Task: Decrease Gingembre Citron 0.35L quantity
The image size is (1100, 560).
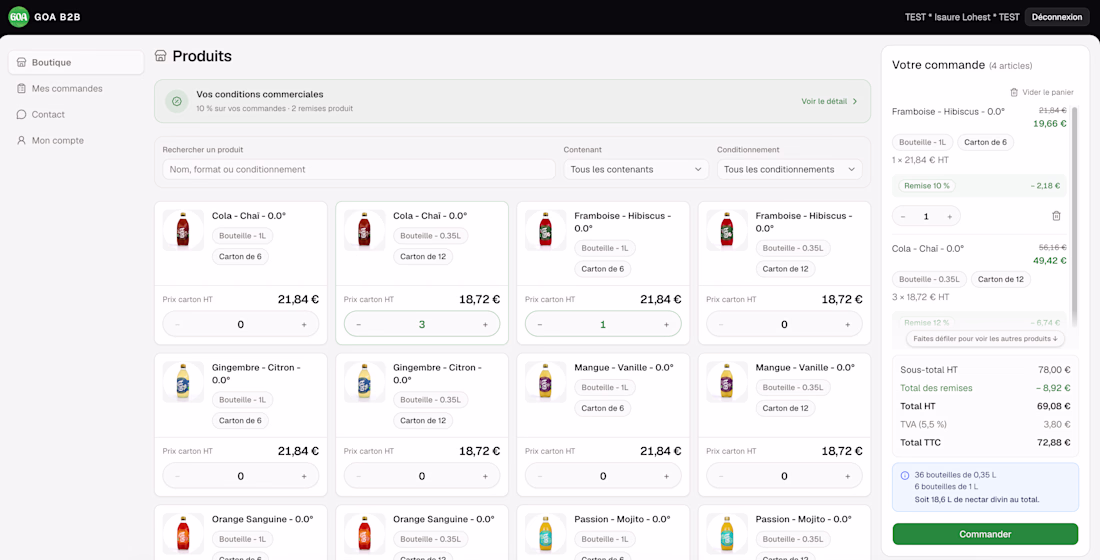Action: pyautogui.click(x=358, y=476)
